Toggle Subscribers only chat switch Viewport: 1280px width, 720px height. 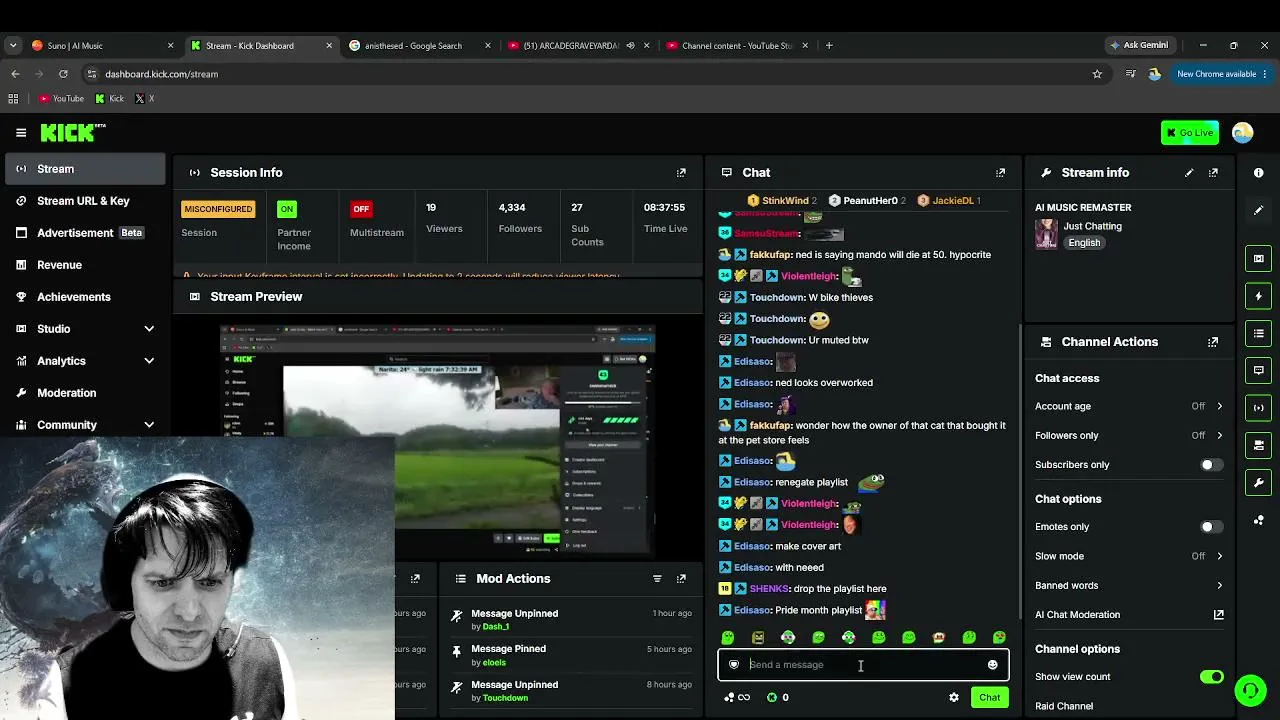point(1211,464)
